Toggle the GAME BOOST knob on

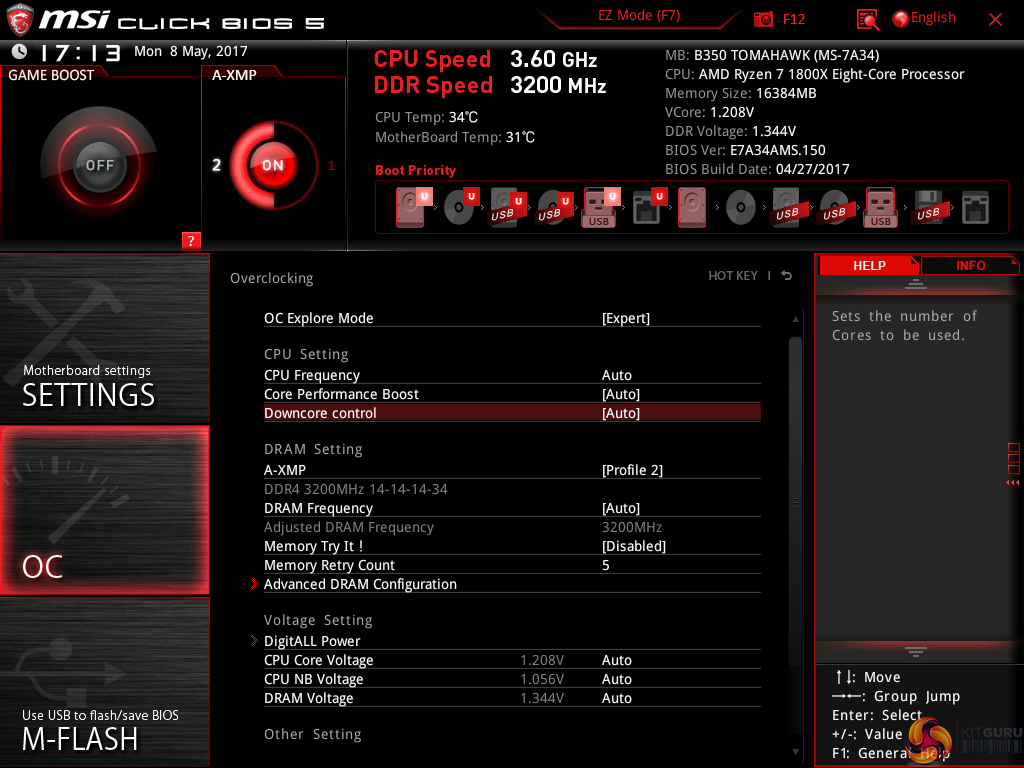point(99,165)
